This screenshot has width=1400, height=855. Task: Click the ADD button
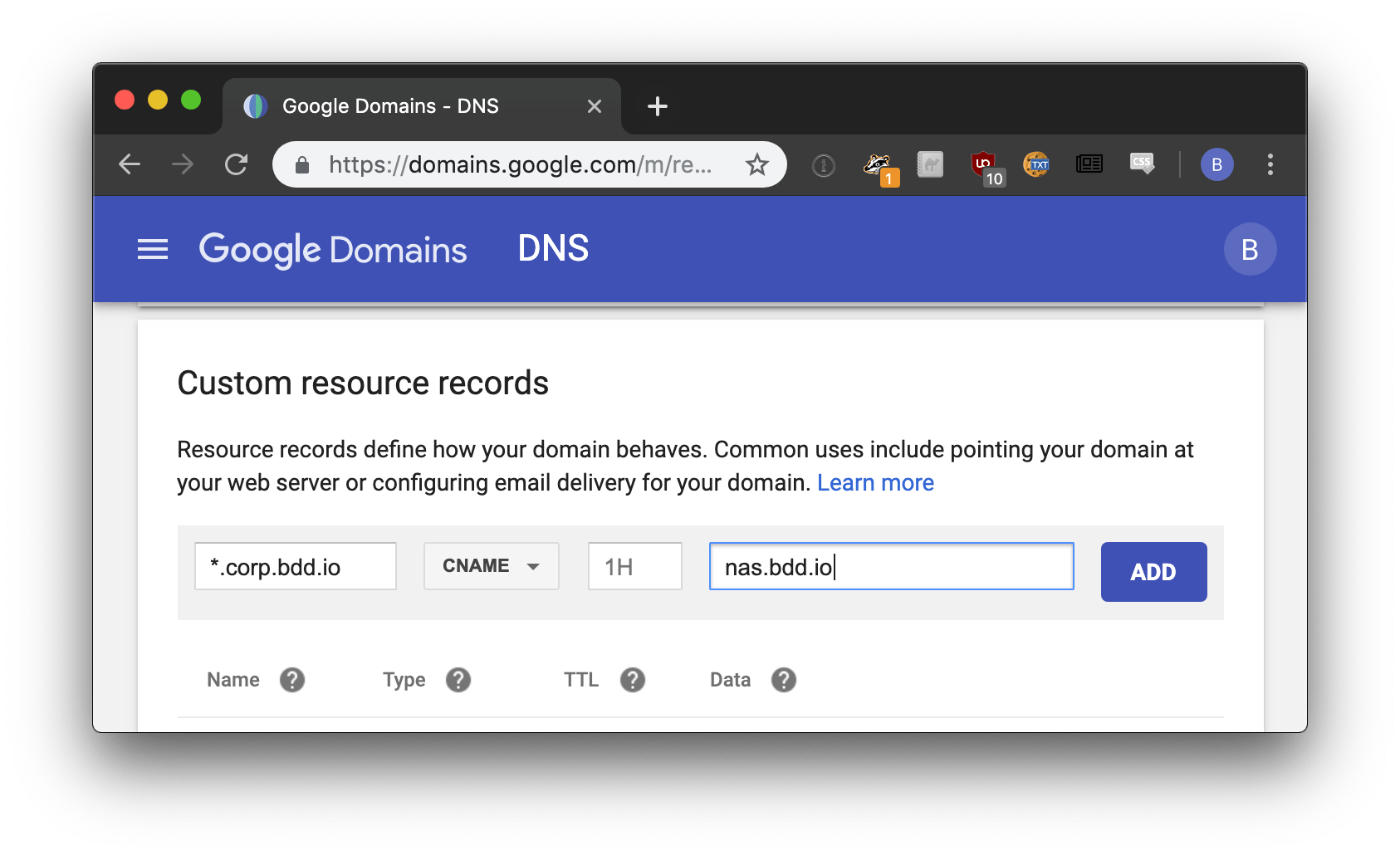coord(1153,572)
